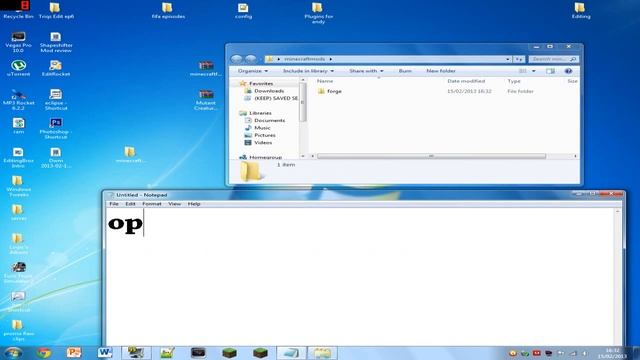The width and height of the screenshot is (640, 360).
Task: Click the address bar refresh button
Action: tap(519, 59)
